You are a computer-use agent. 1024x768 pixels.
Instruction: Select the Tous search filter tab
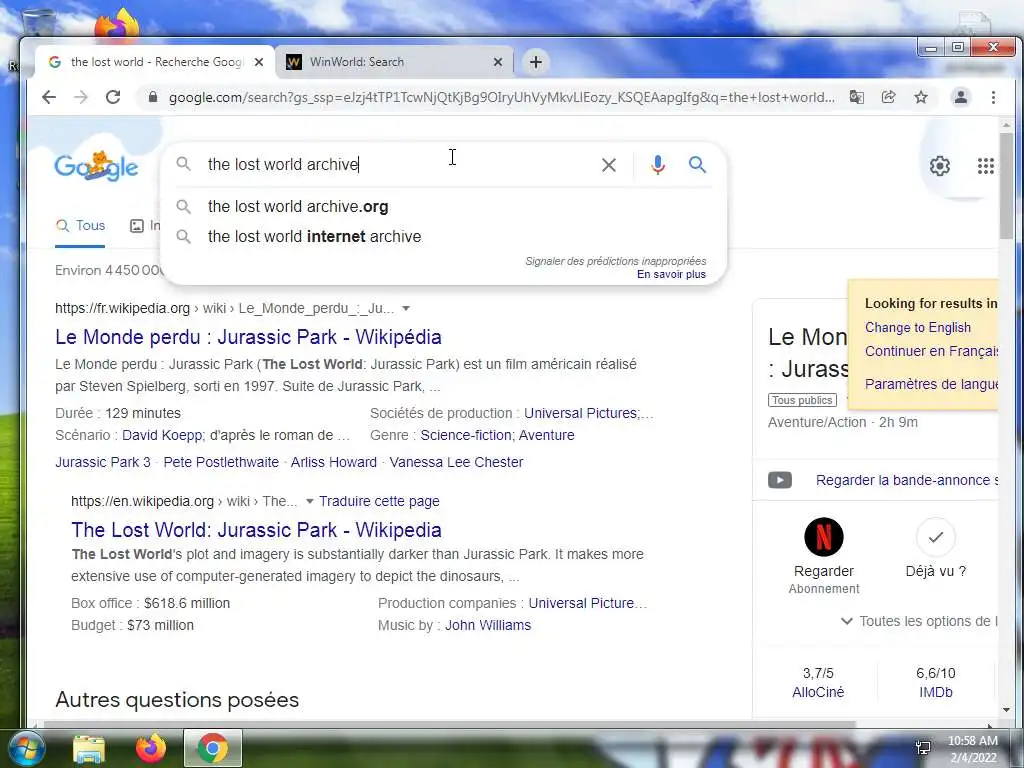(x=80, y=225)
